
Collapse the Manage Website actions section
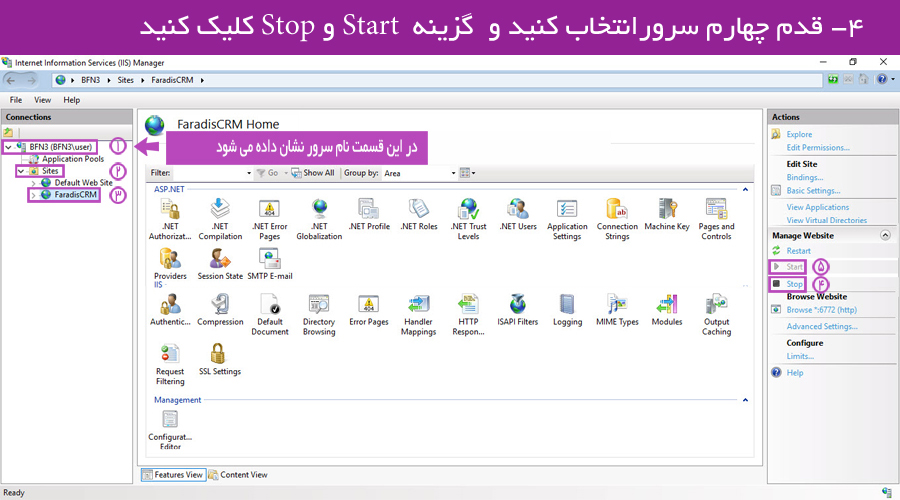point(885,235)
